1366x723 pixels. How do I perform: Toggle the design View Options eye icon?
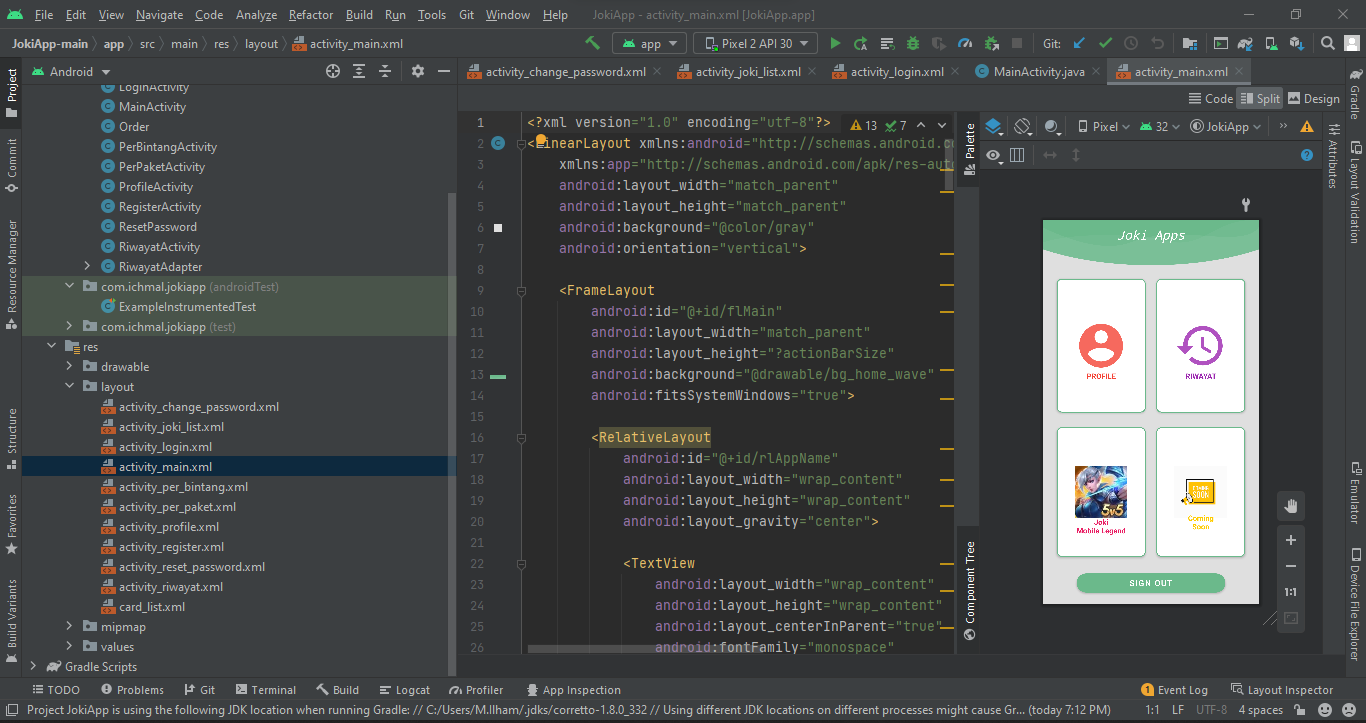(x=994, y=155)
